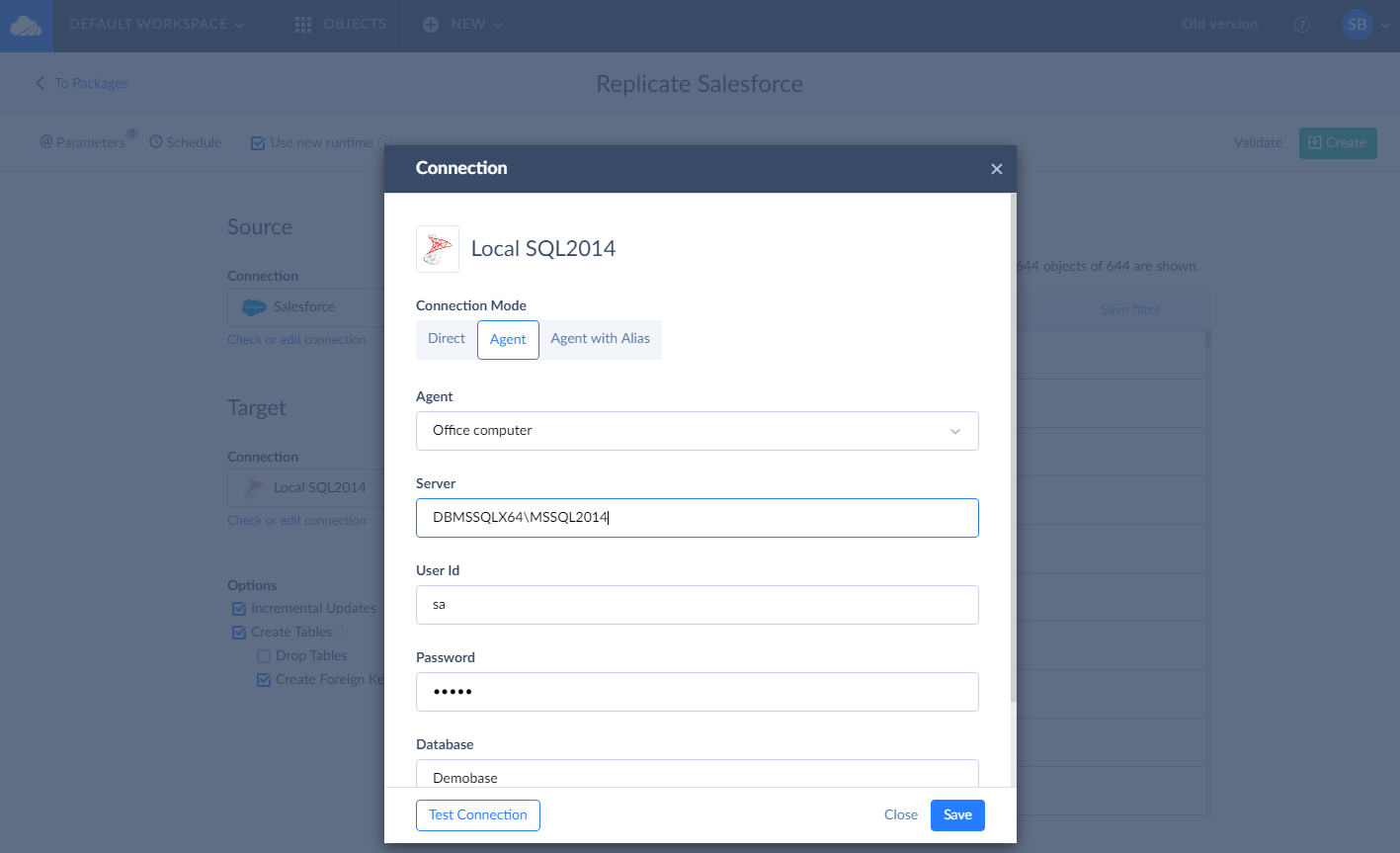1400x853 pixels.
Task: Click Check or edit connection under Source
Action: [296, 340]
